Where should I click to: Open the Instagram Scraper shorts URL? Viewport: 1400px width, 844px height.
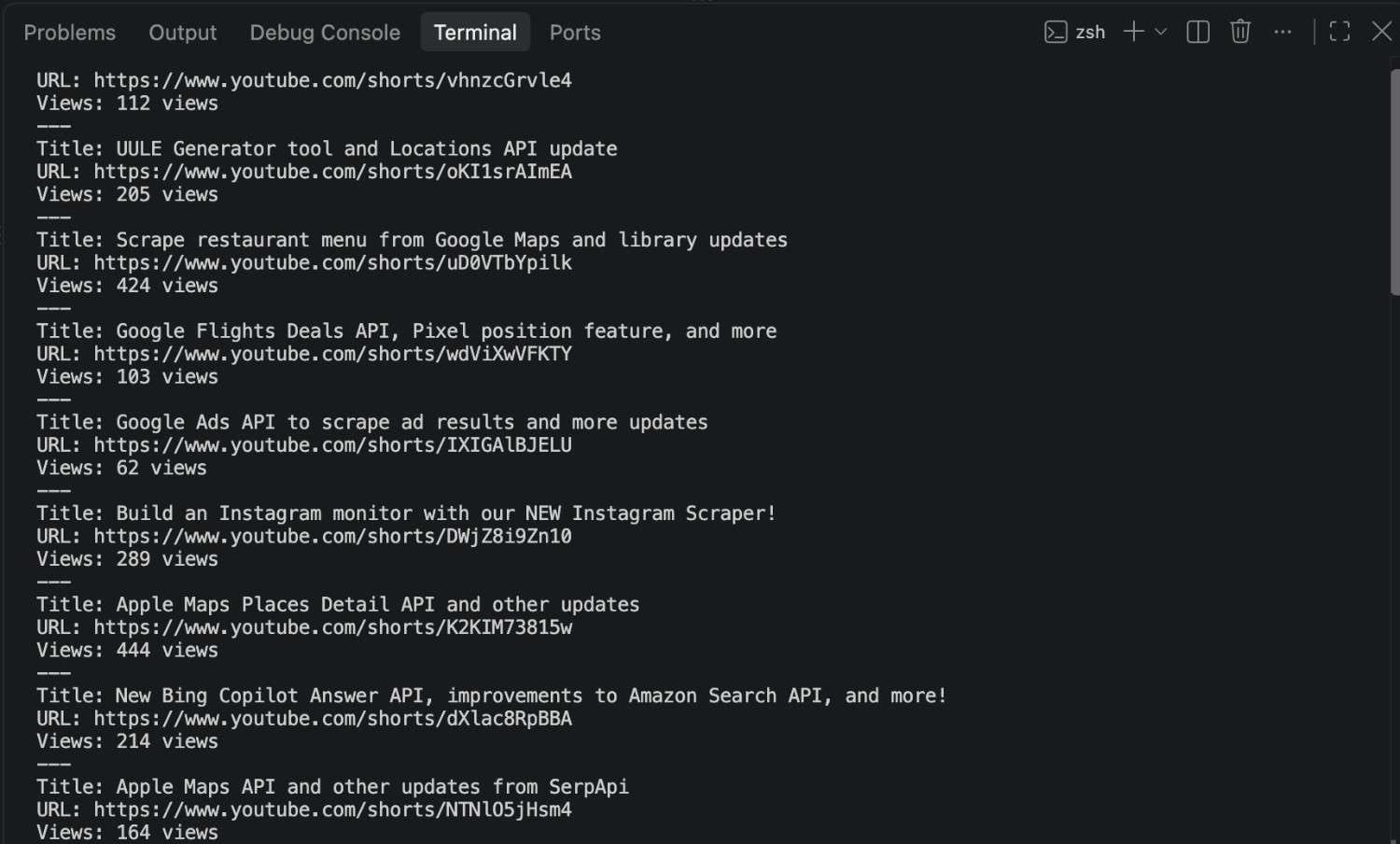(333, 537)
